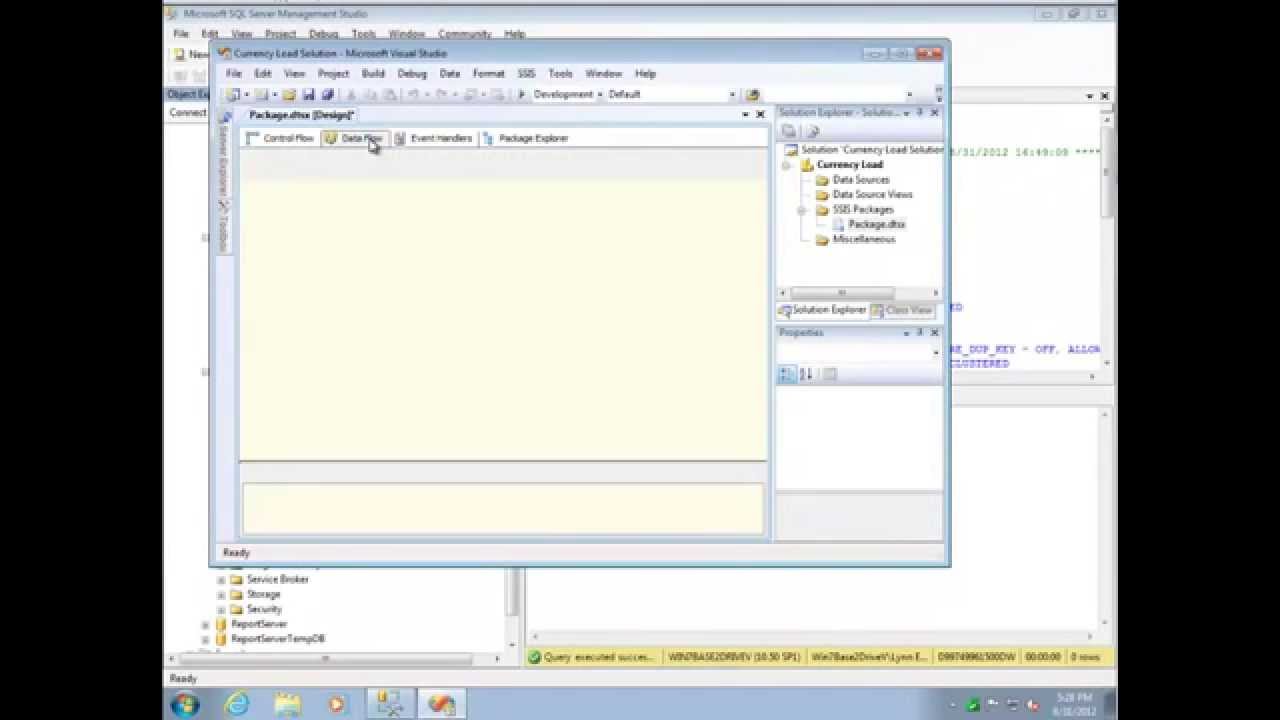
Task: Close the Package.dtsx designer document
Action: click(x=760, y=115)
